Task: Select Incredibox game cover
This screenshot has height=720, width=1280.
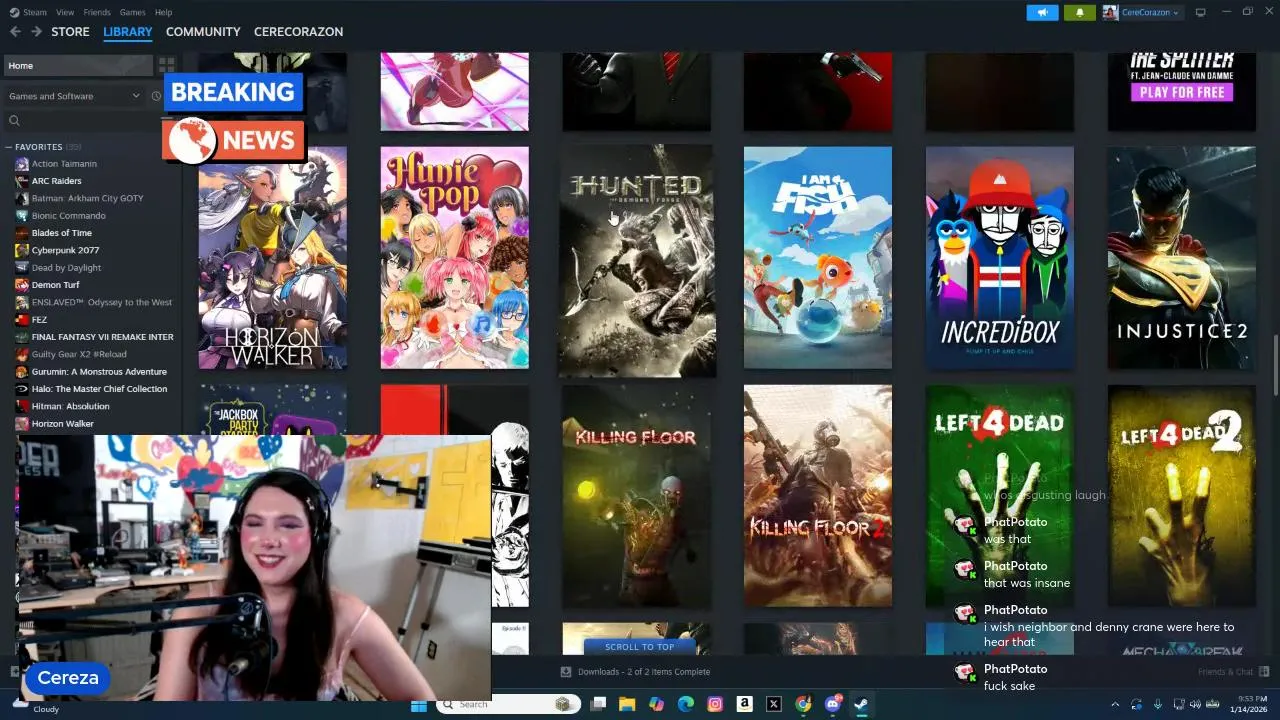Action: pyautogui.click(x=999, y=258)
